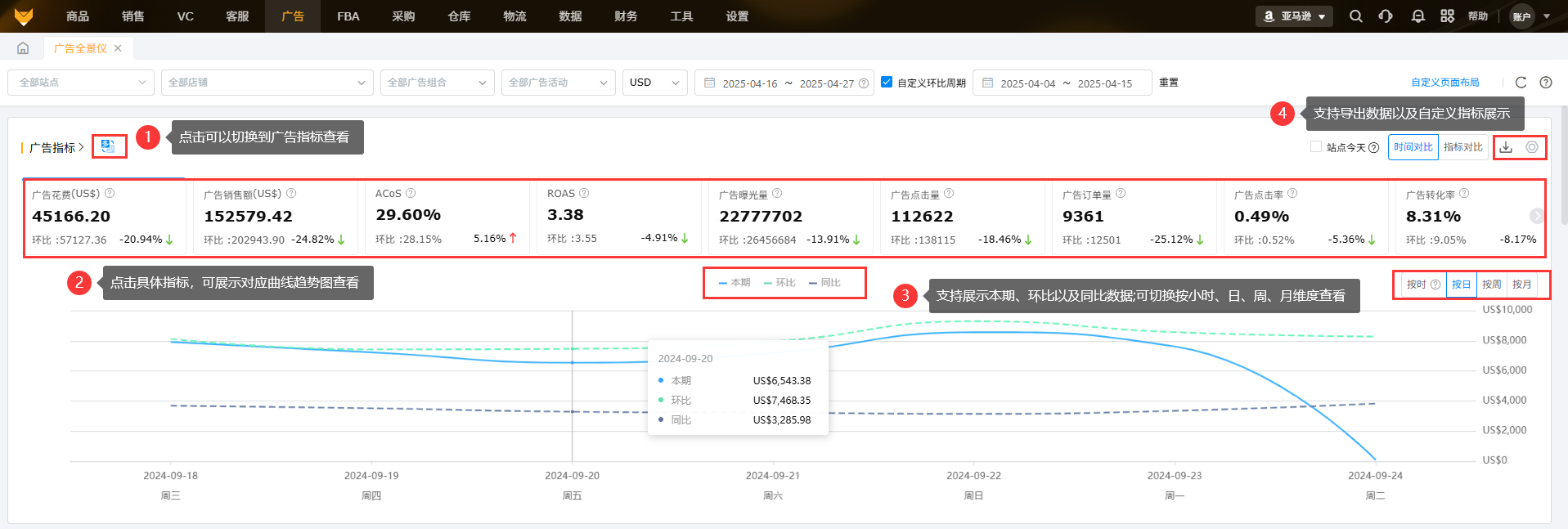Toggle 同比 legend series

[x=824, y=283]
